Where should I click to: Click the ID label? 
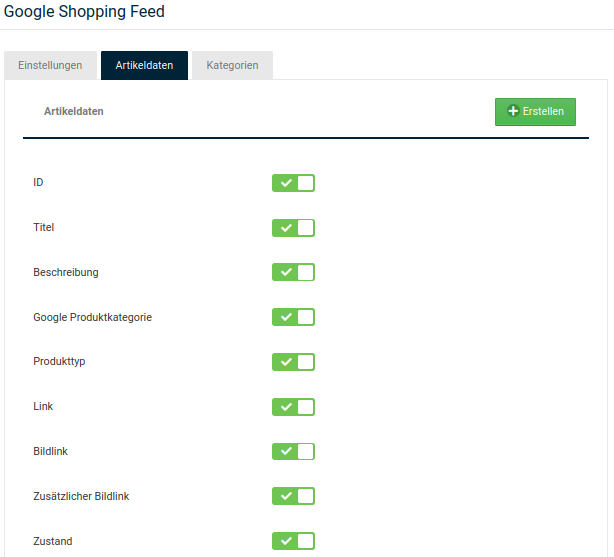coord(38,183)
